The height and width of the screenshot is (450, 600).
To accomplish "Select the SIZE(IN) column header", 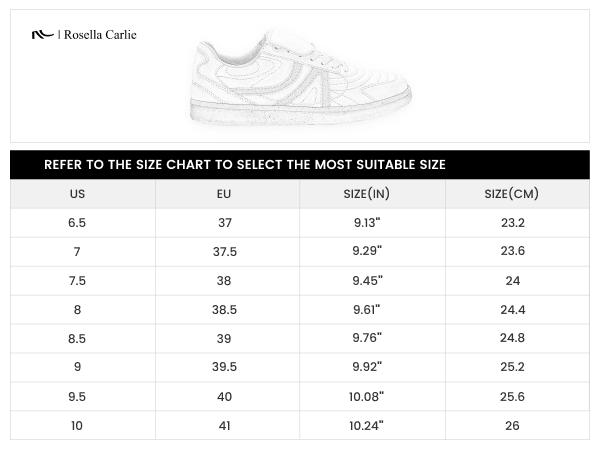I will [x=367, y=193].
